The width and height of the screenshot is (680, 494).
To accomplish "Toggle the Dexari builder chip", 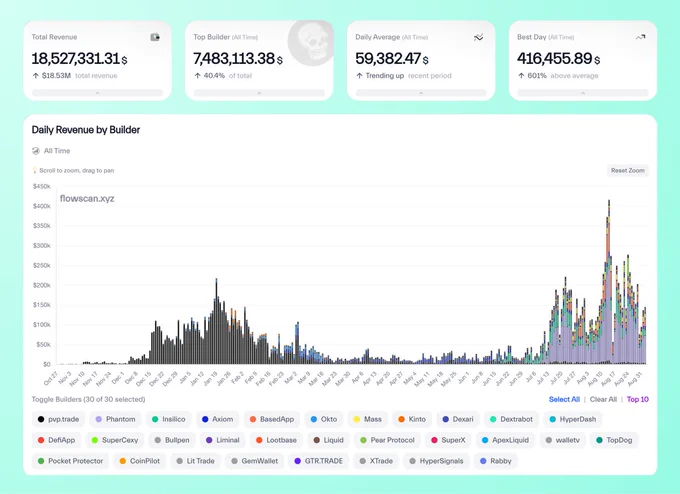I will click(458, 419).
